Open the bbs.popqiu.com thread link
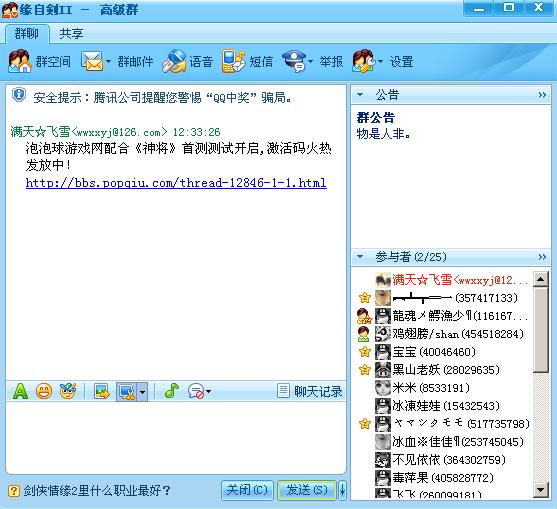The height and width of the screenshot is (509, 557). point(176,183)
